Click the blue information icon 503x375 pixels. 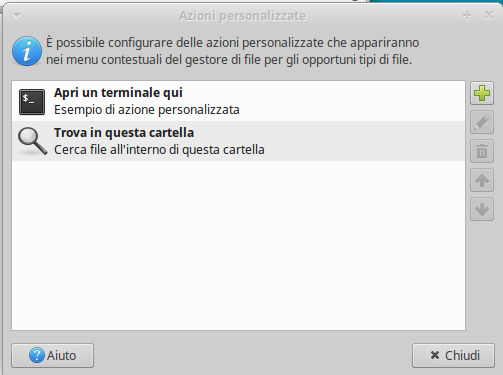27,51
